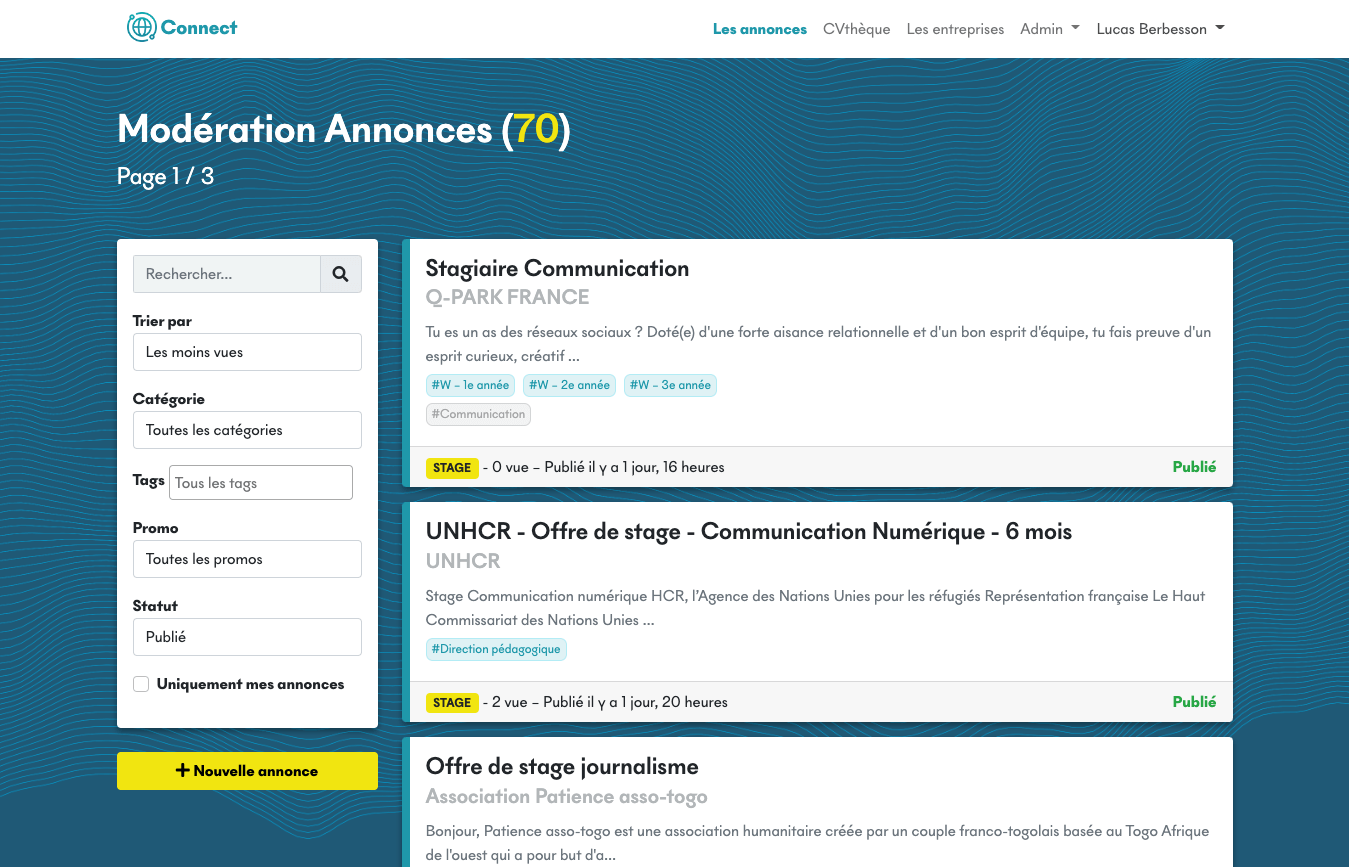The image size is (1349, 867).
Task: Click the Q-PARK FRANCE company name
Action: coord(507,297)
